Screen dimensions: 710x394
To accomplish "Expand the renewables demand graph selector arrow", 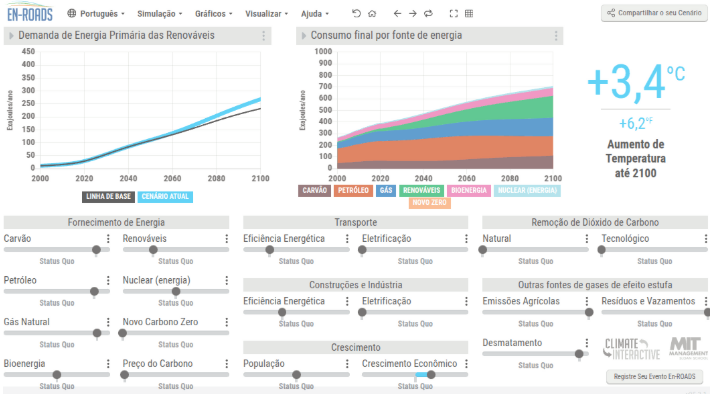I will pyautogui.click(x=11, y=36).
